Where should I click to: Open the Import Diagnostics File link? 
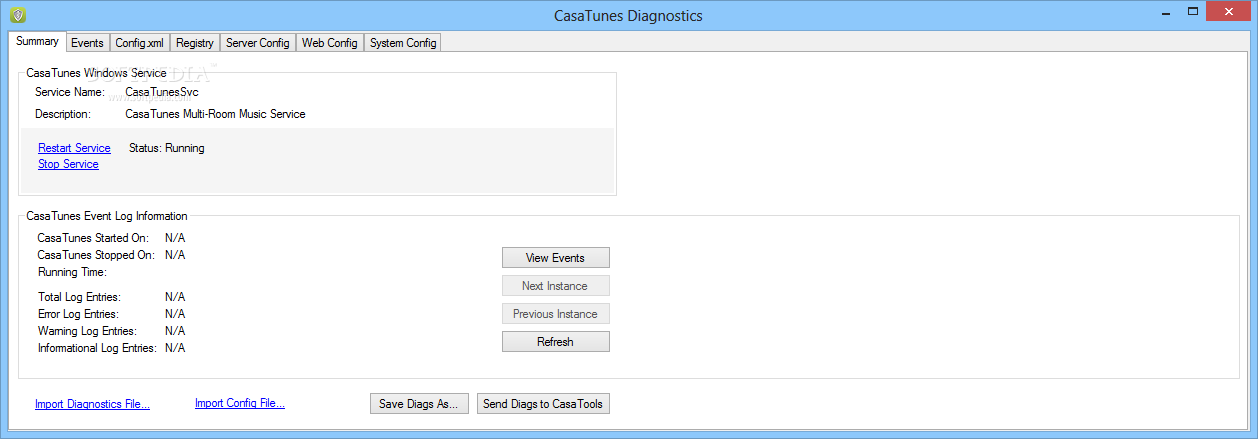pyautogui.click(x=92, y=404)
